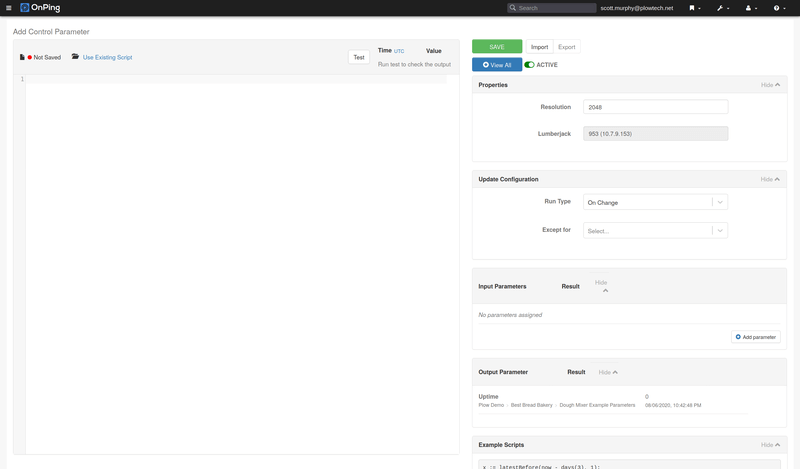This screenshot has width=800, height=469.
Task: Open the Except for select dropdown
Action: [x=655, y=231]
